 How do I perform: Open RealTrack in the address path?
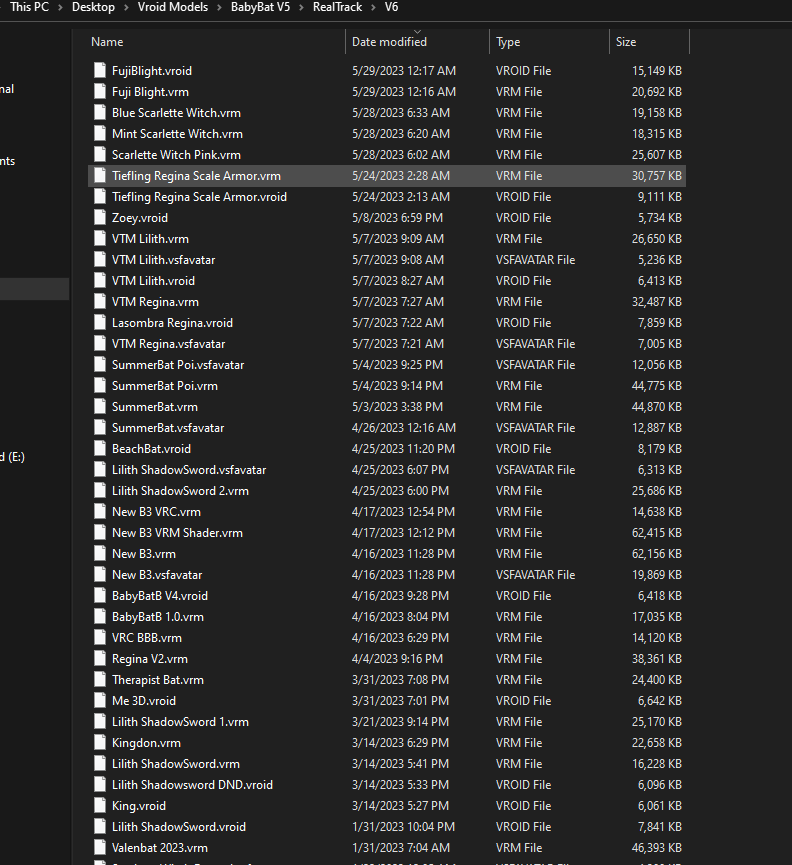(x=338, y=7)
